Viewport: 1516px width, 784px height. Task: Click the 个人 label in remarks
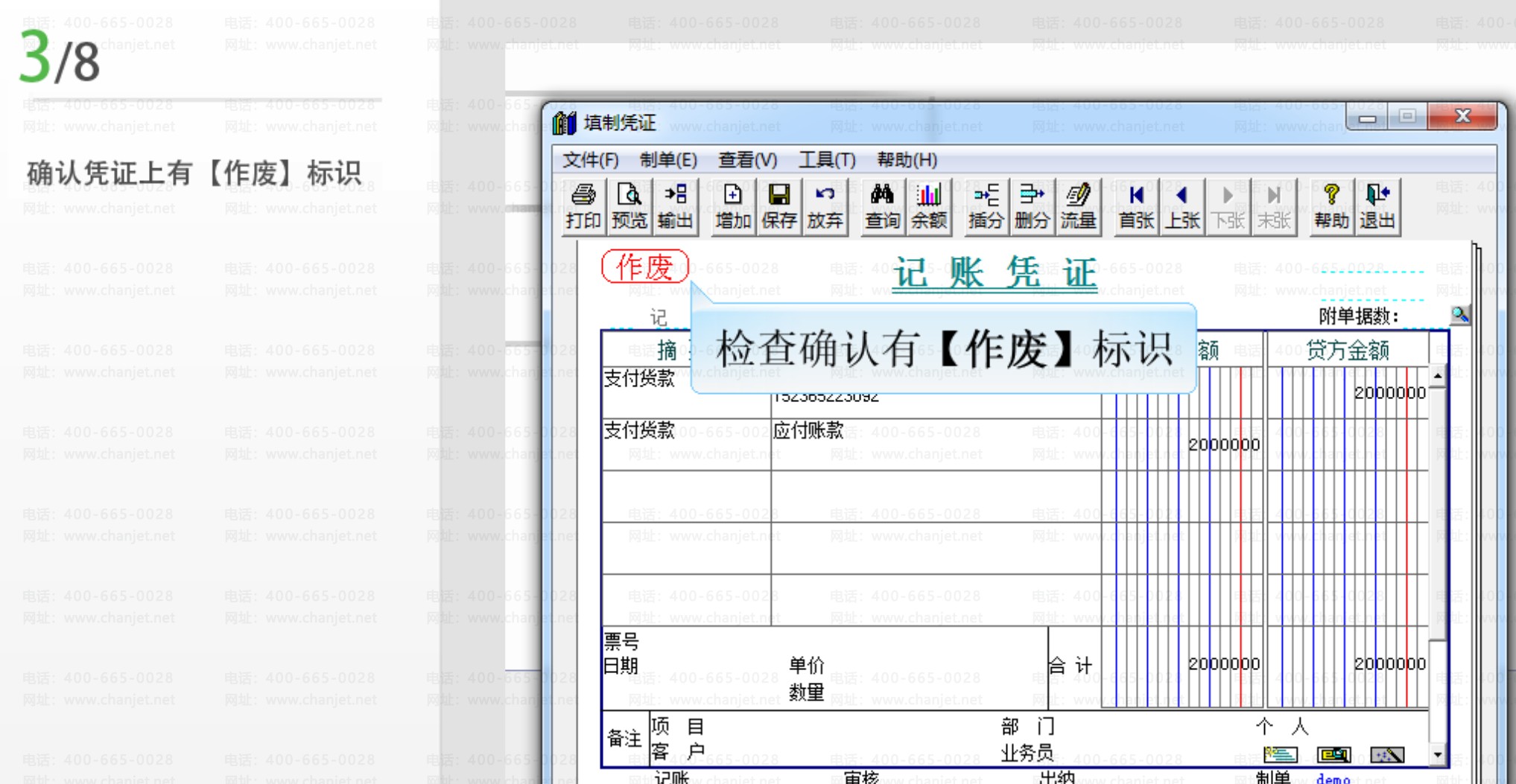point(1281,726)
